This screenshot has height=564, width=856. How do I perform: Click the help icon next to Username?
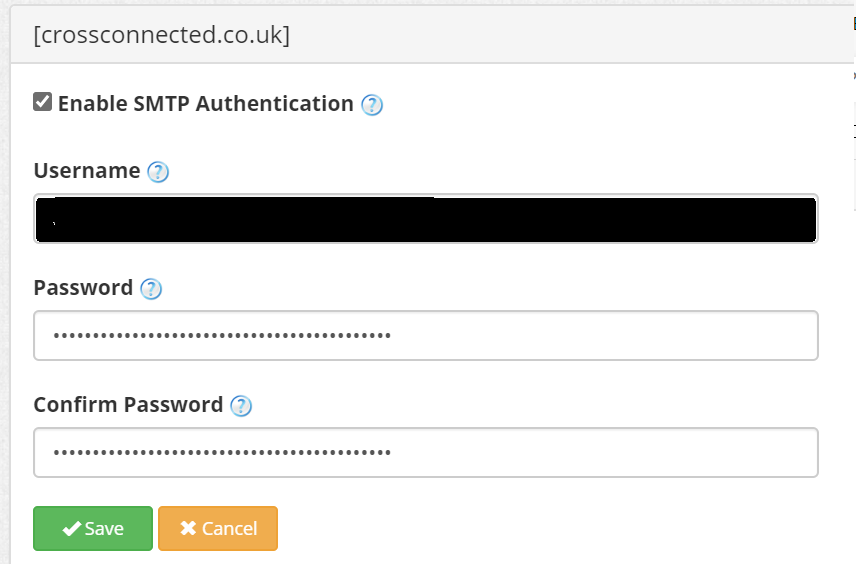(158, 172)
